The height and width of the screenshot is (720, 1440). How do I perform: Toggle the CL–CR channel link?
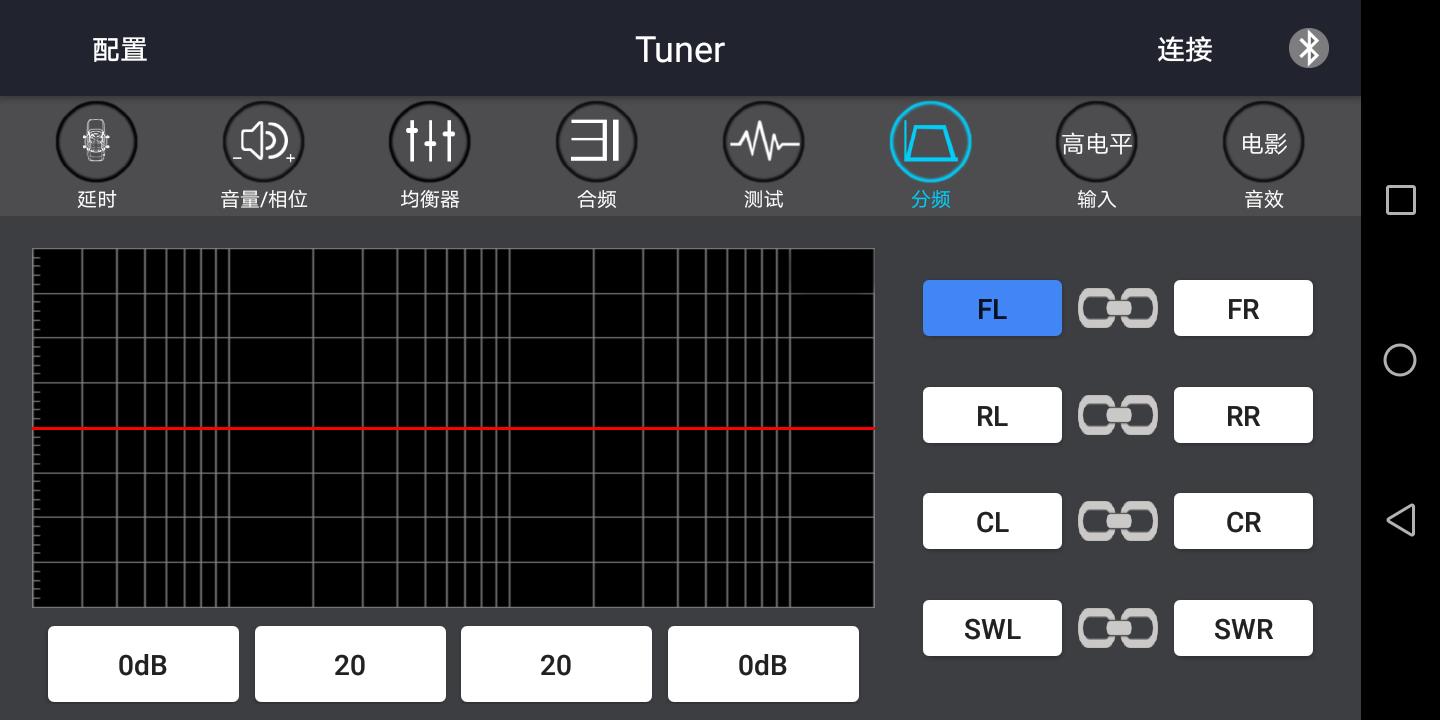[1118, 521]
